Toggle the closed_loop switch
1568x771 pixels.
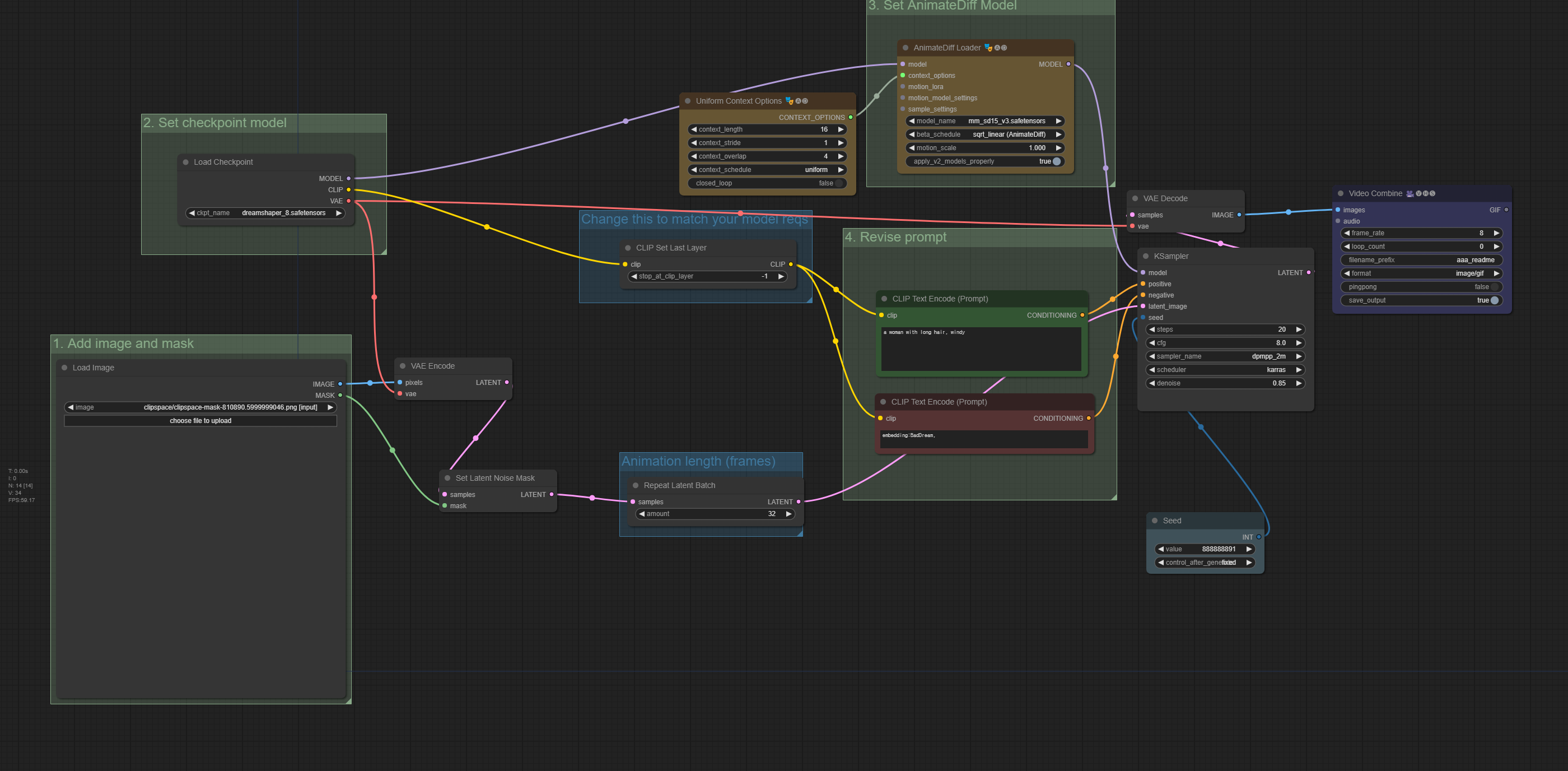[838, 183]
